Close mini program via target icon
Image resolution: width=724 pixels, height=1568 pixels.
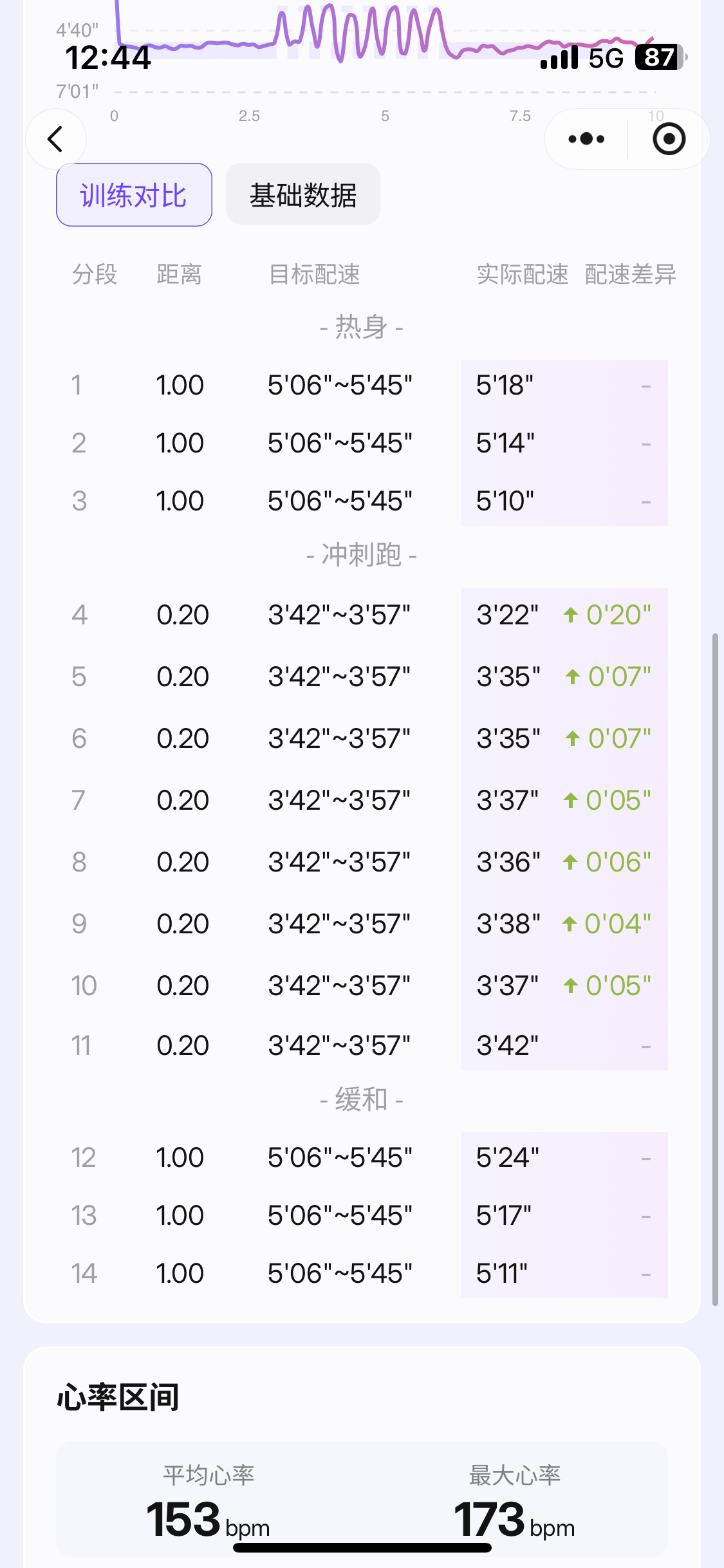coord(669,139)
